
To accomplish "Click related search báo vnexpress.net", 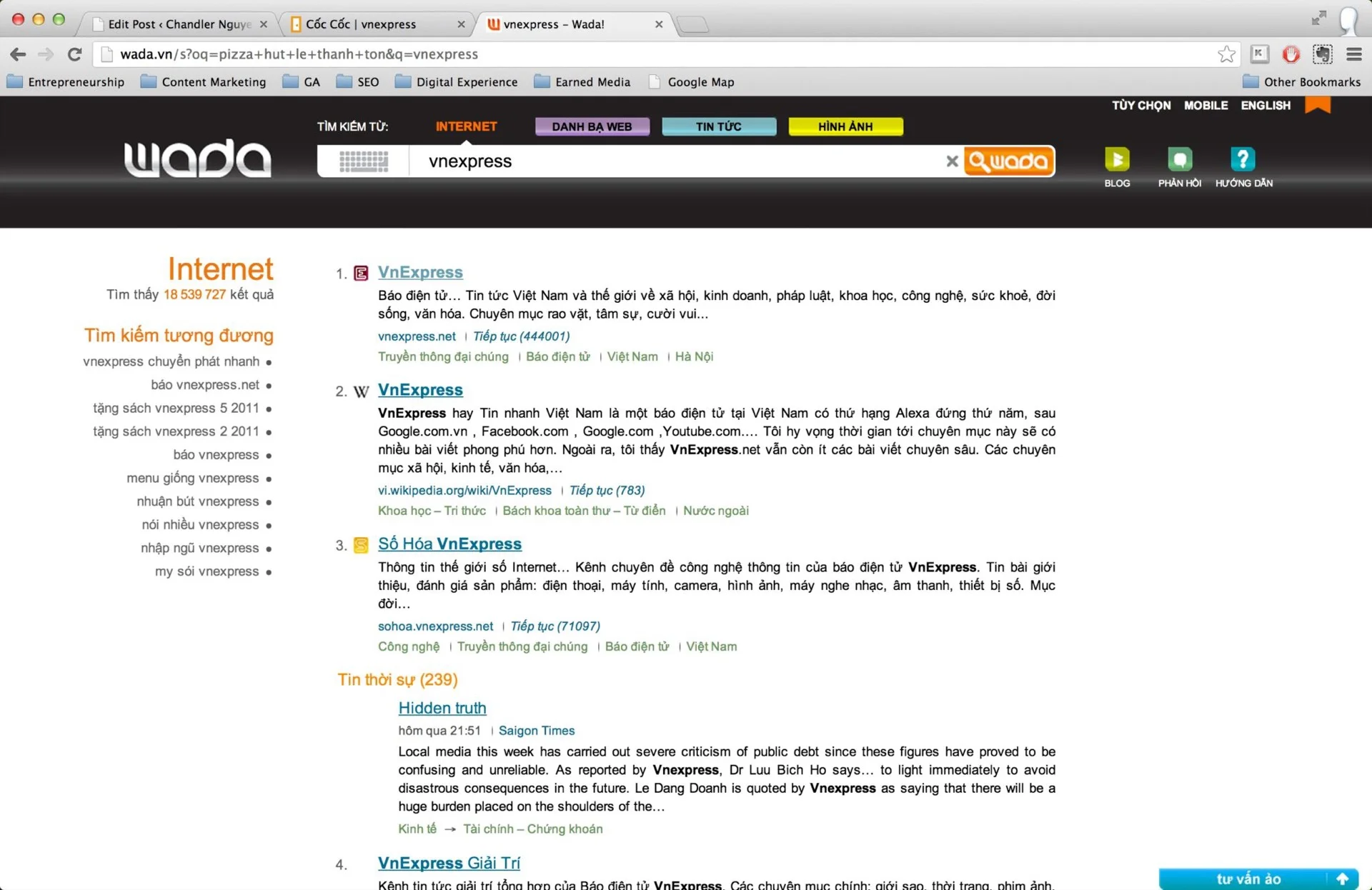I will 205,385.
